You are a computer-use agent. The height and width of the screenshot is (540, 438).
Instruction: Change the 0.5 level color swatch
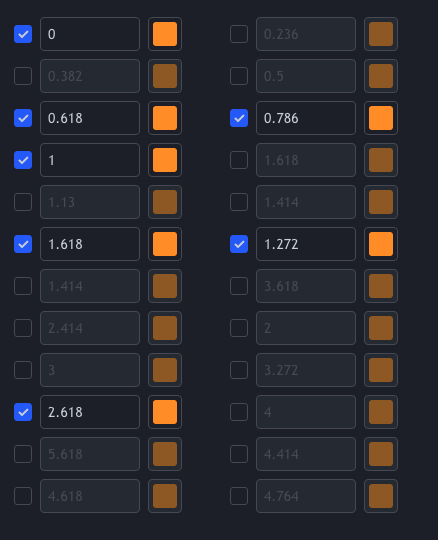(x=381, y=76)
